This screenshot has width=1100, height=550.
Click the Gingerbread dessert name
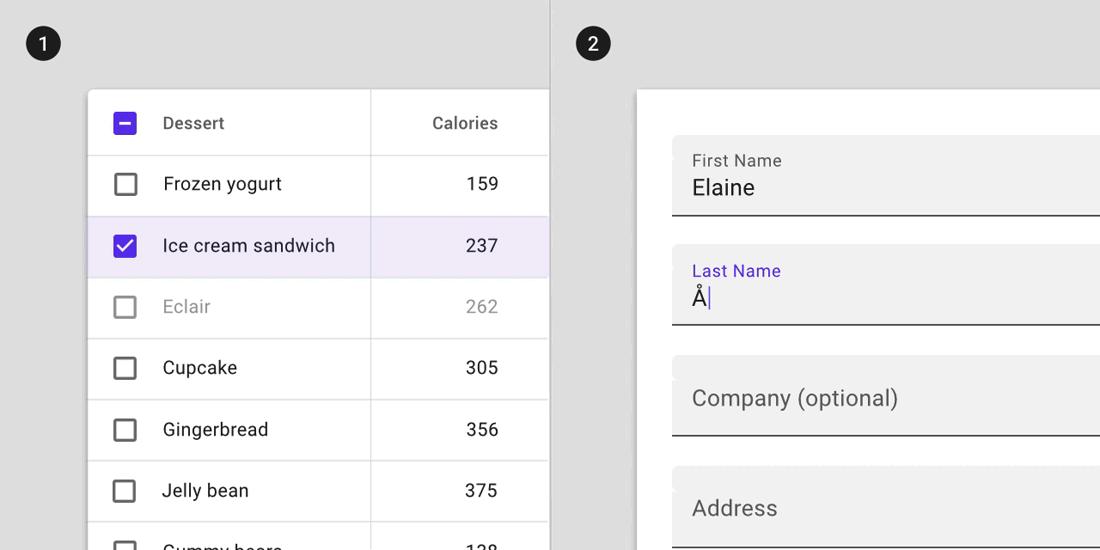click(x=215, y=430)
